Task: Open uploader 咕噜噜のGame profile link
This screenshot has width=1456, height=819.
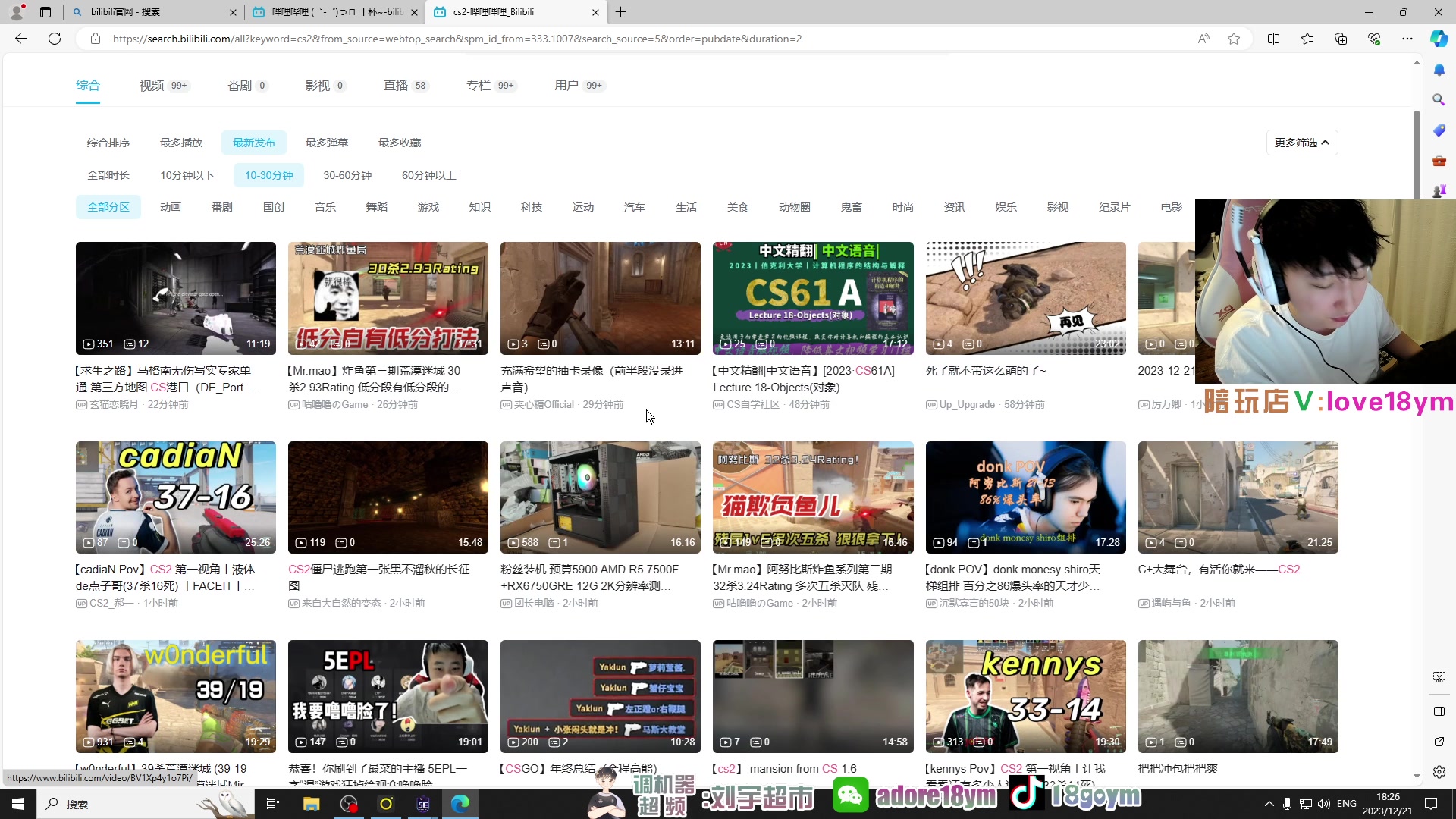Action: pyautogui.click(x=334, y=405)
